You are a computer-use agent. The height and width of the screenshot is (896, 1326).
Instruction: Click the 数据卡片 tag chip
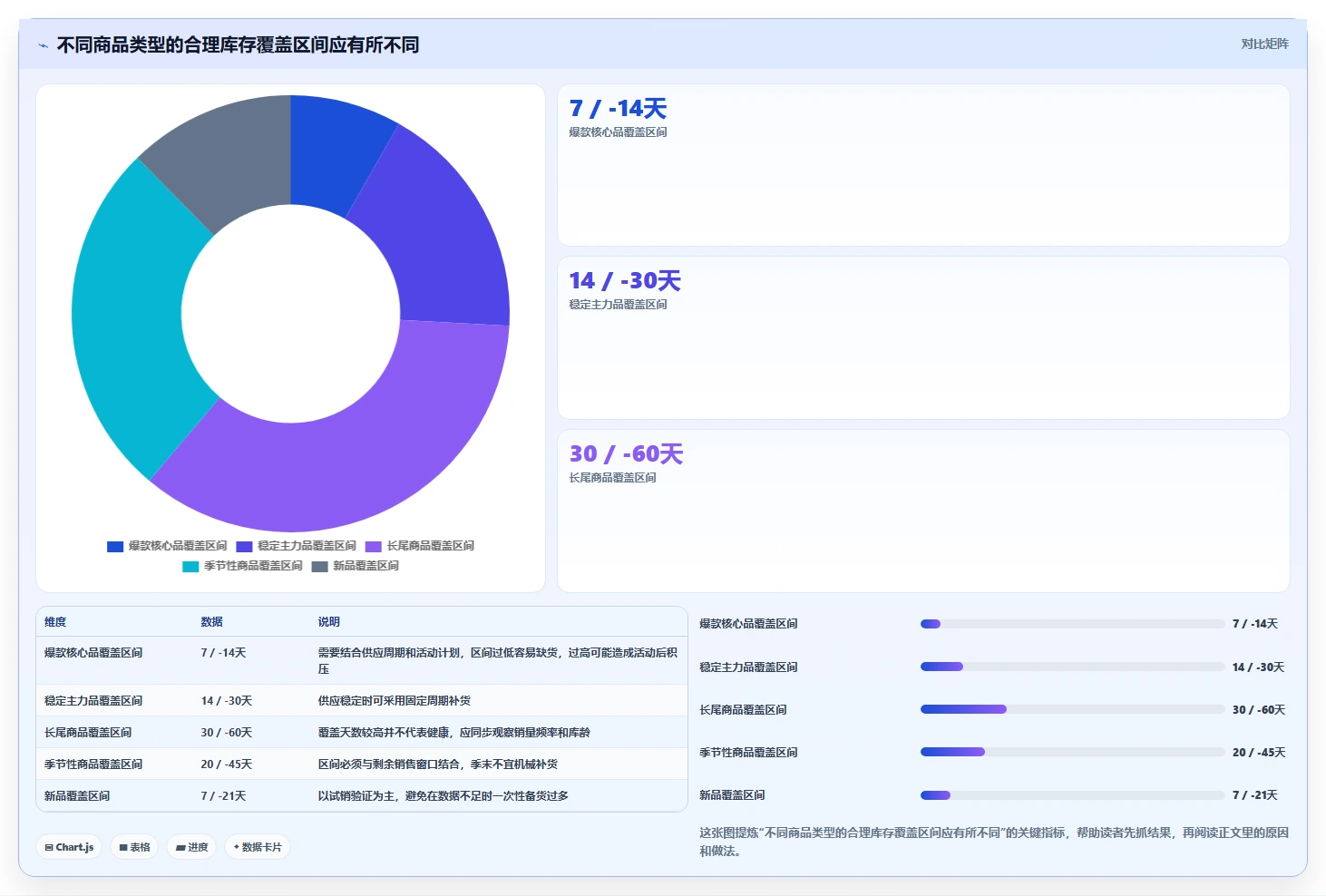coord(258,847)
